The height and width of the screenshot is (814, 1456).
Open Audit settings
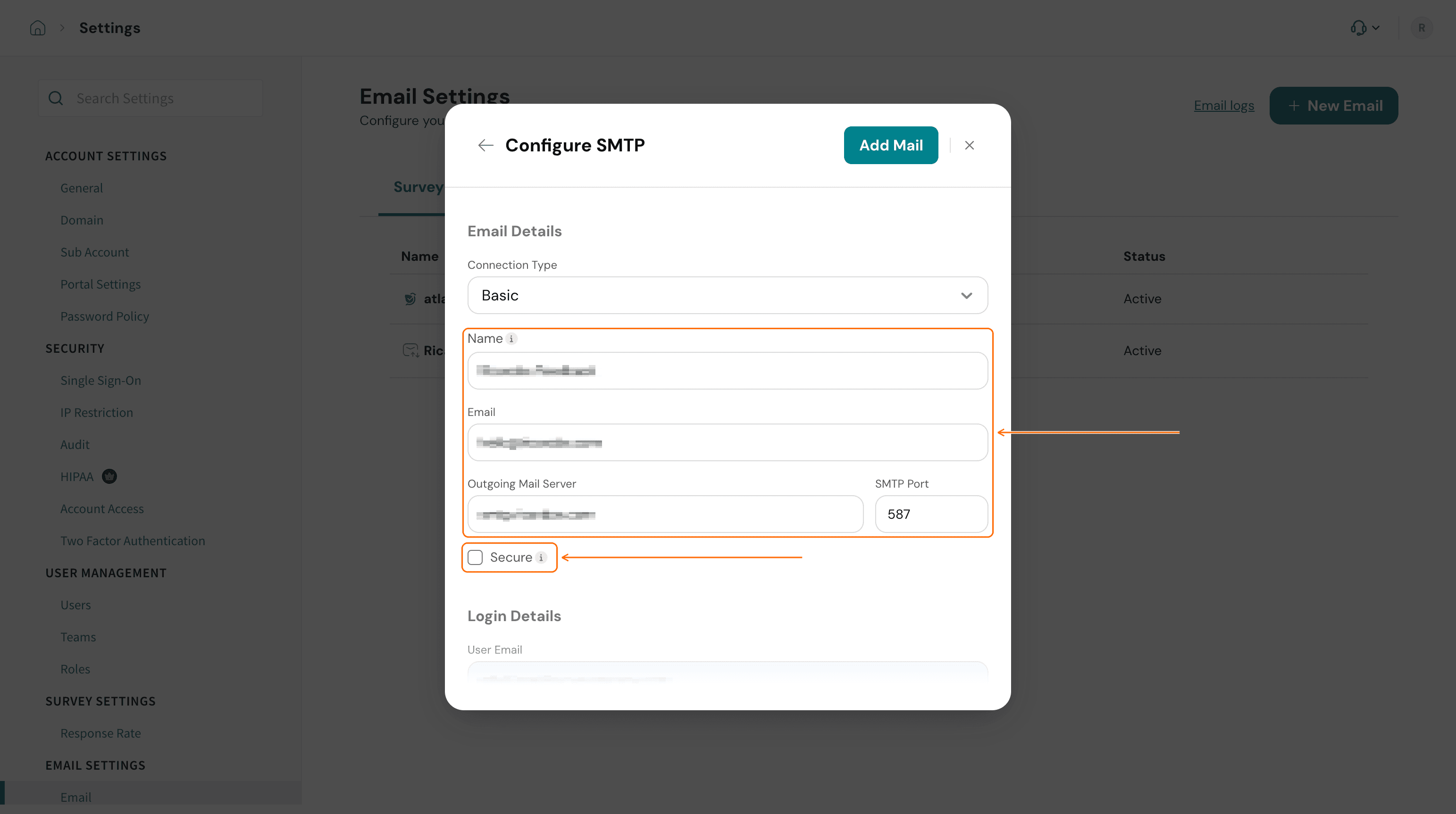tap(75, 445)
